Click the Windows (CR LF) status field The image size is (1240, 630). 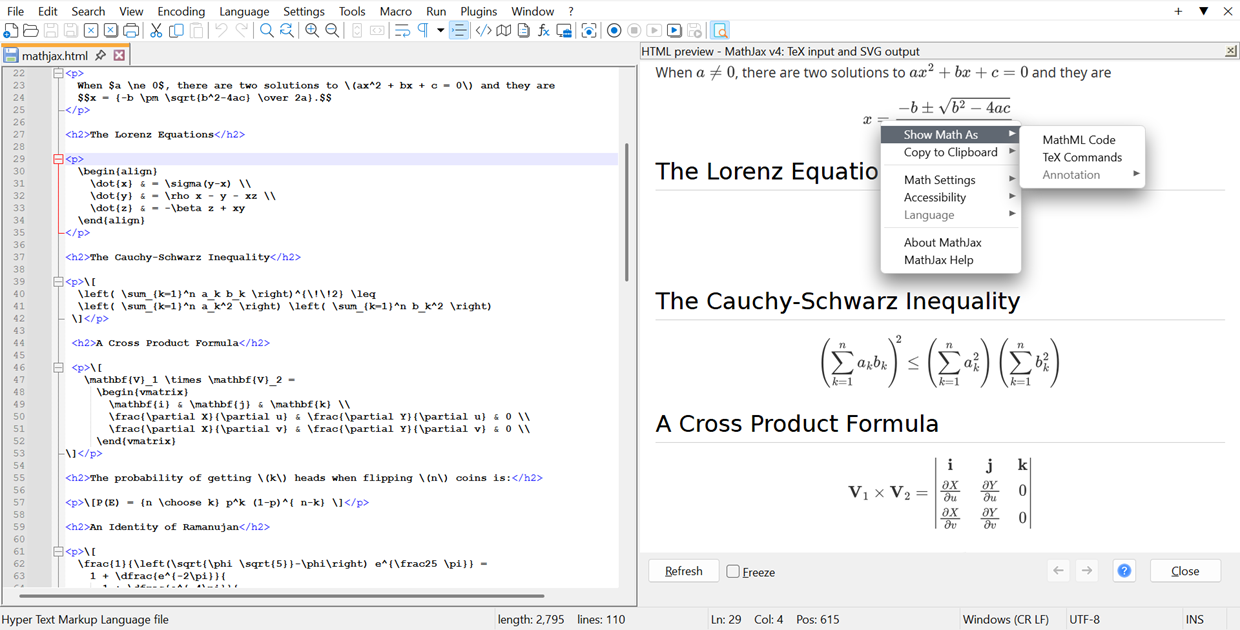coord(1006,620)
